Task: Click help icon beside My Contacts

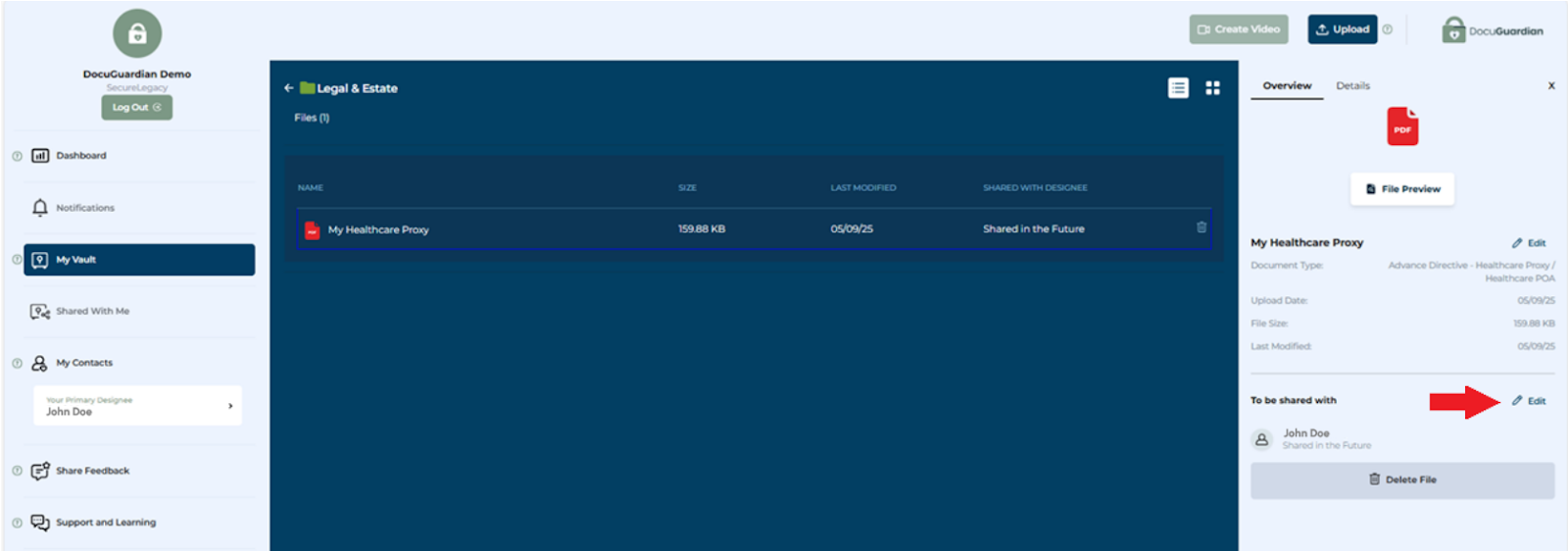Action: coord(17,363)
